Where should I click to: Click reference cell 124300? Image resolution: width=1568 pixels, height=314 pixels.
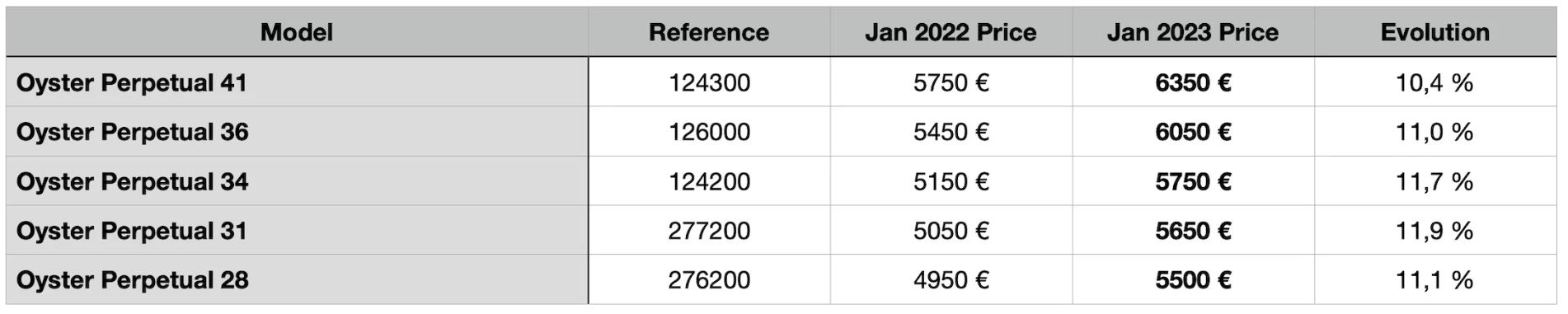coord(709,82)
